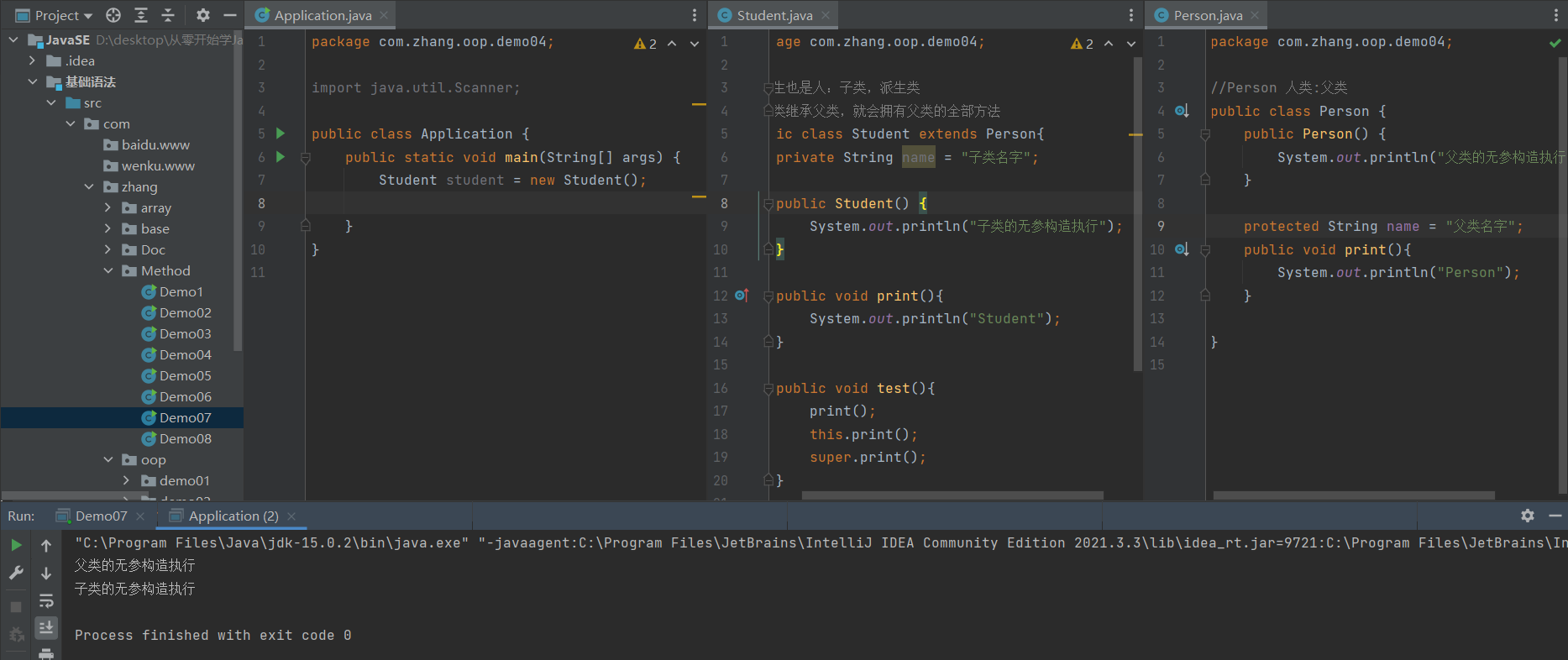Viewport: 1568px width, 660px height.
Task: Close the Person.java tab
Action: [1255, 15]
